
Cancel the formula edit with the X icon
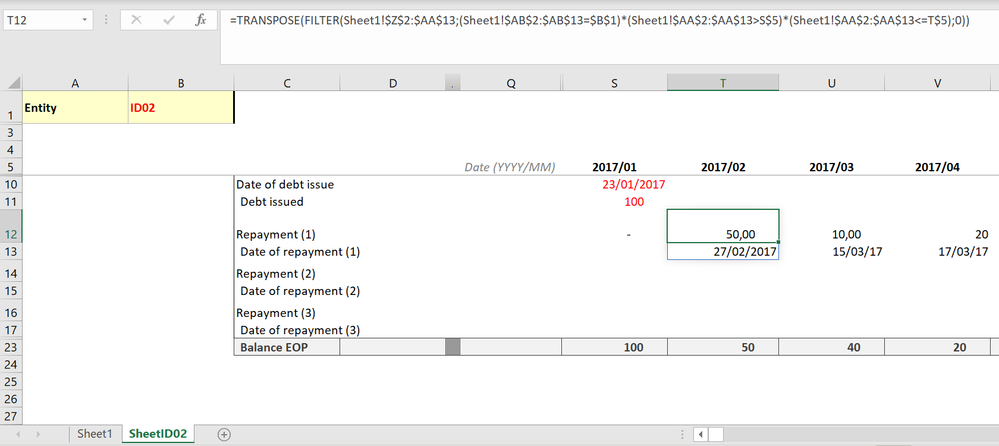(x=136, y=20)
